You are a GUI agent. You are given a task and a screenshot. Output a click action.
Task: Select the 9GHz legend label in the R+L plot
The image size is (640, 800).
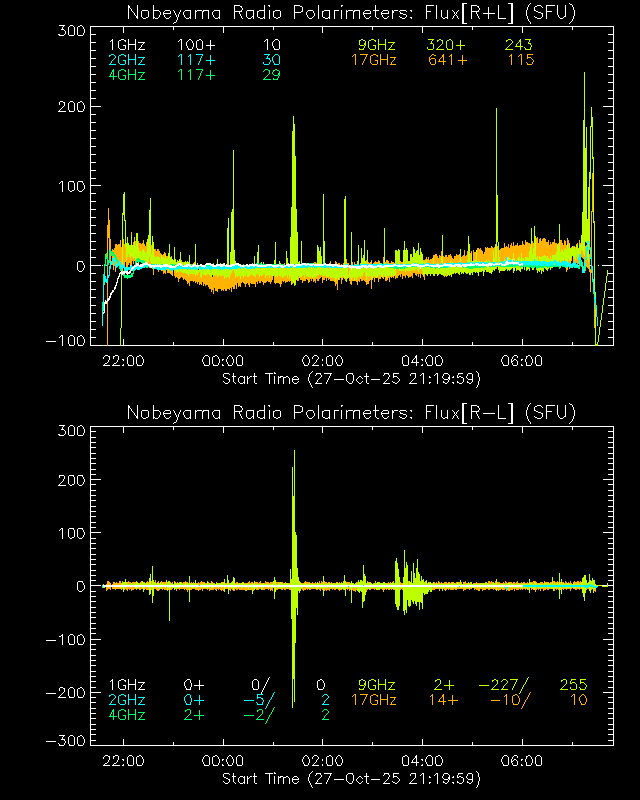click(377, 46)
